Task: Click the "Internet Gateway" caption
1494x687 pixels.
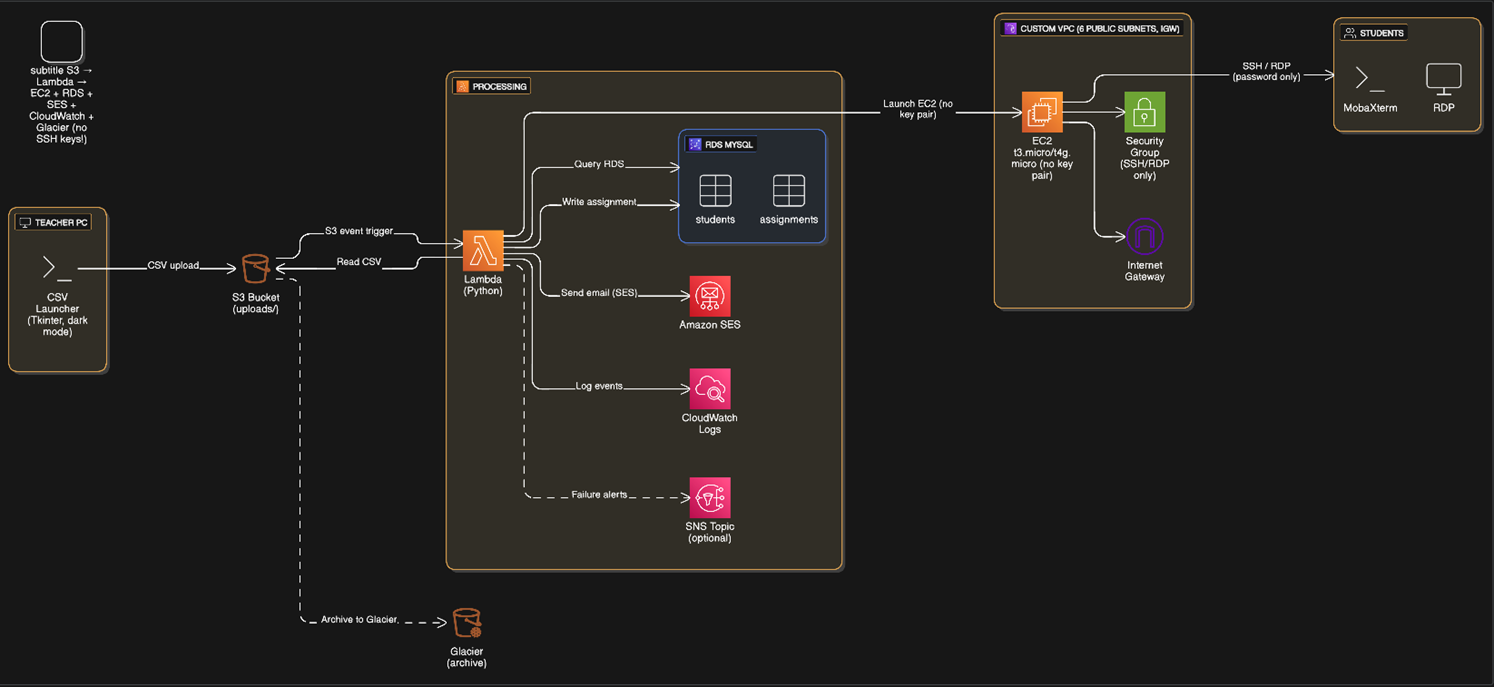Action: (1145, 271)
